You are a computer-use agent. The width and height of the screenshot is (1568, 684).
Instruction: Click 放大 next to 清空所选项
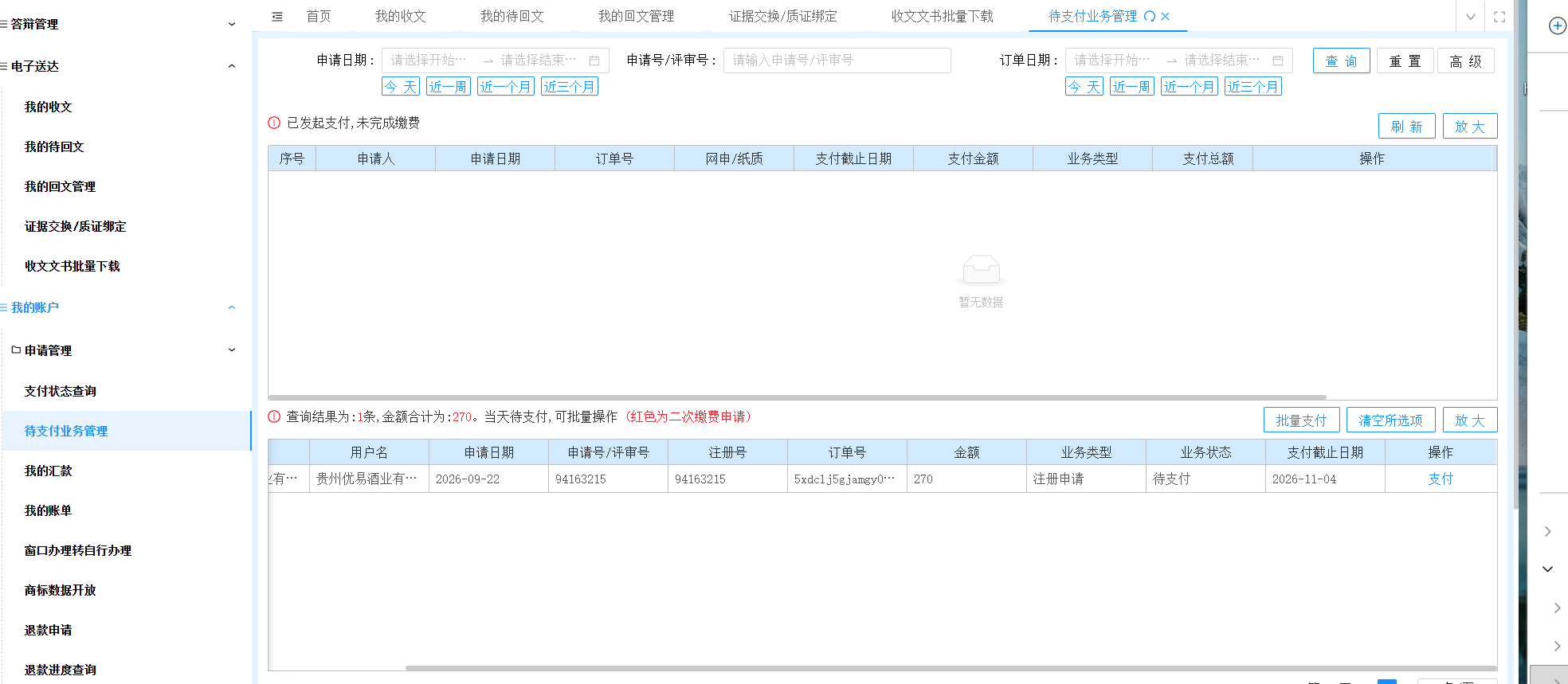1470,420
